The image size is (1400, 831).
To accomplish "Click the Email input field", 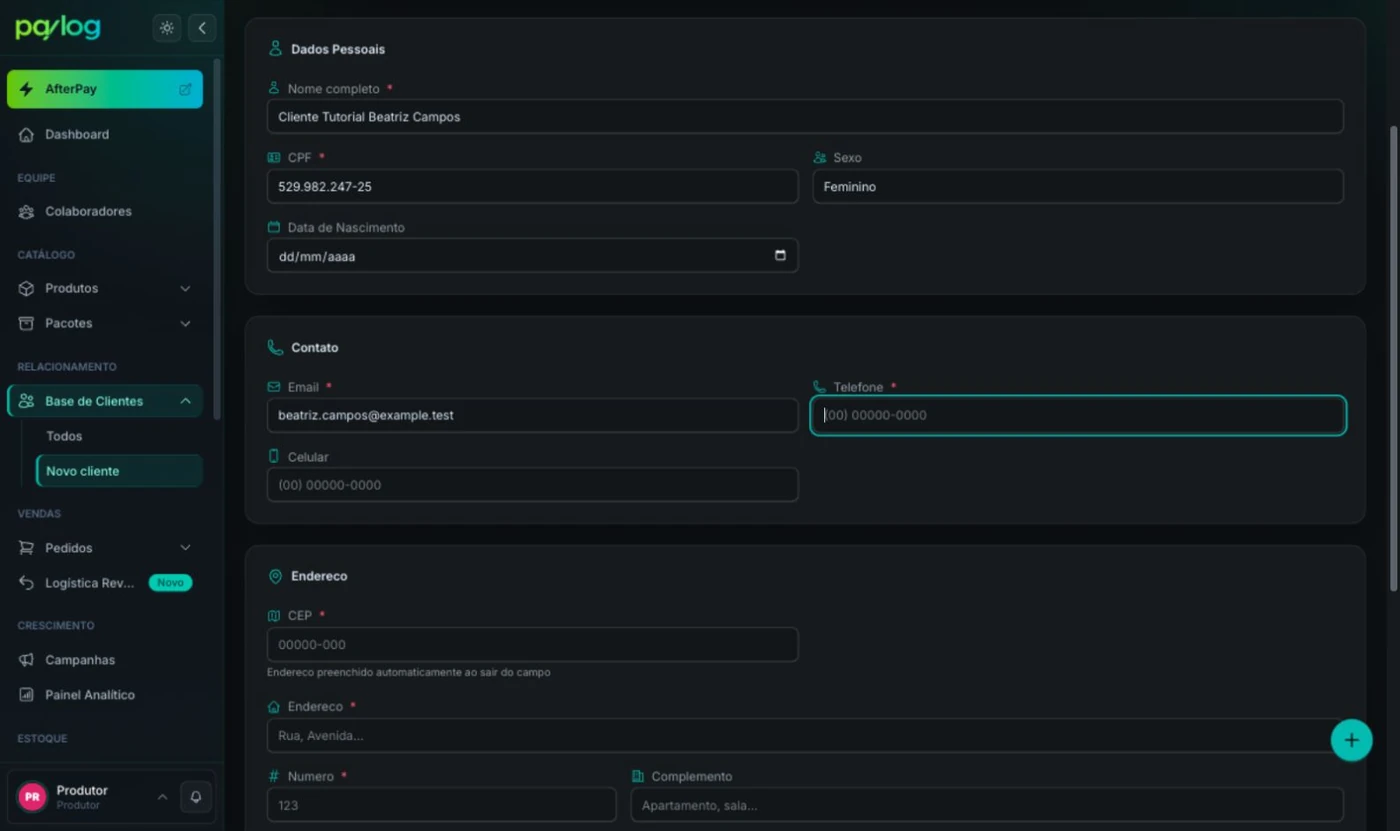I will tap(532, 415).
